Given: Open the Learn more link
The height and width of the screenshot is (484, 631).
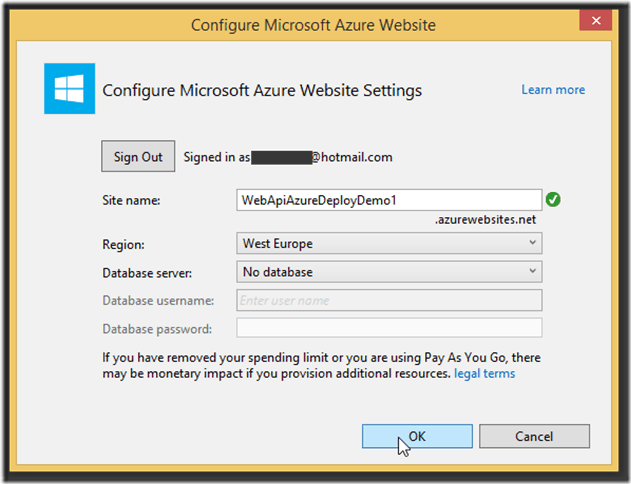Looking at the screenshot, I should [x=553, y=89].
